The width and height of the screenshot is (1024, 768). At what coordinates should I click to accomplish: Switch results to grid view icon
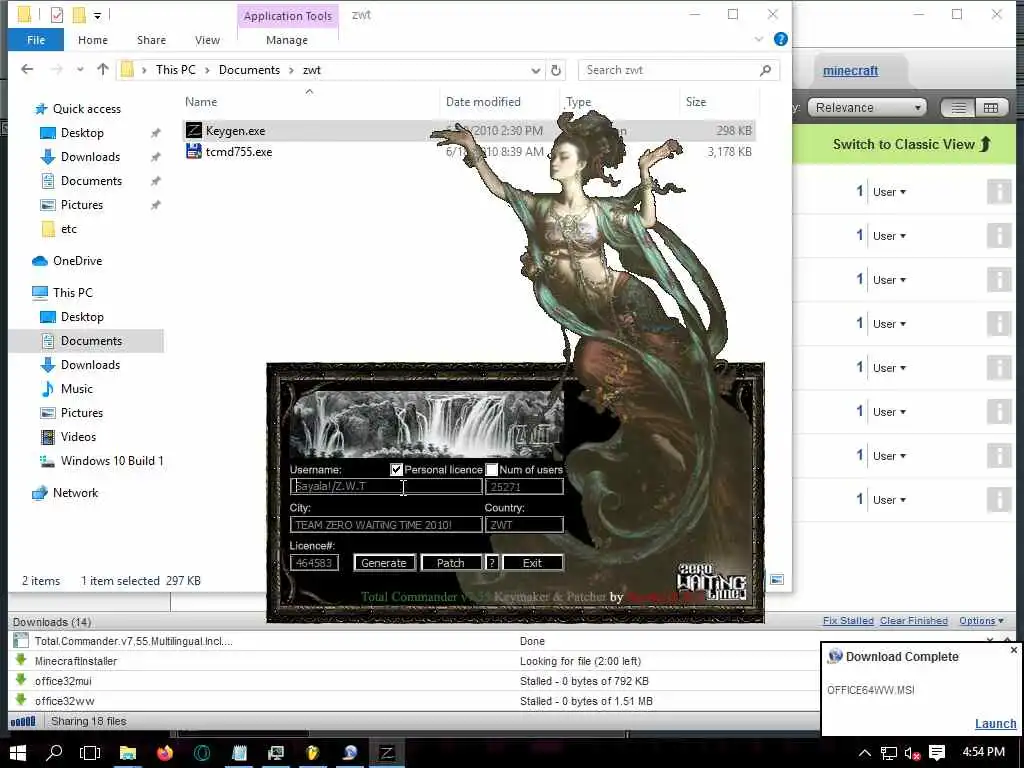pos(991,108)
